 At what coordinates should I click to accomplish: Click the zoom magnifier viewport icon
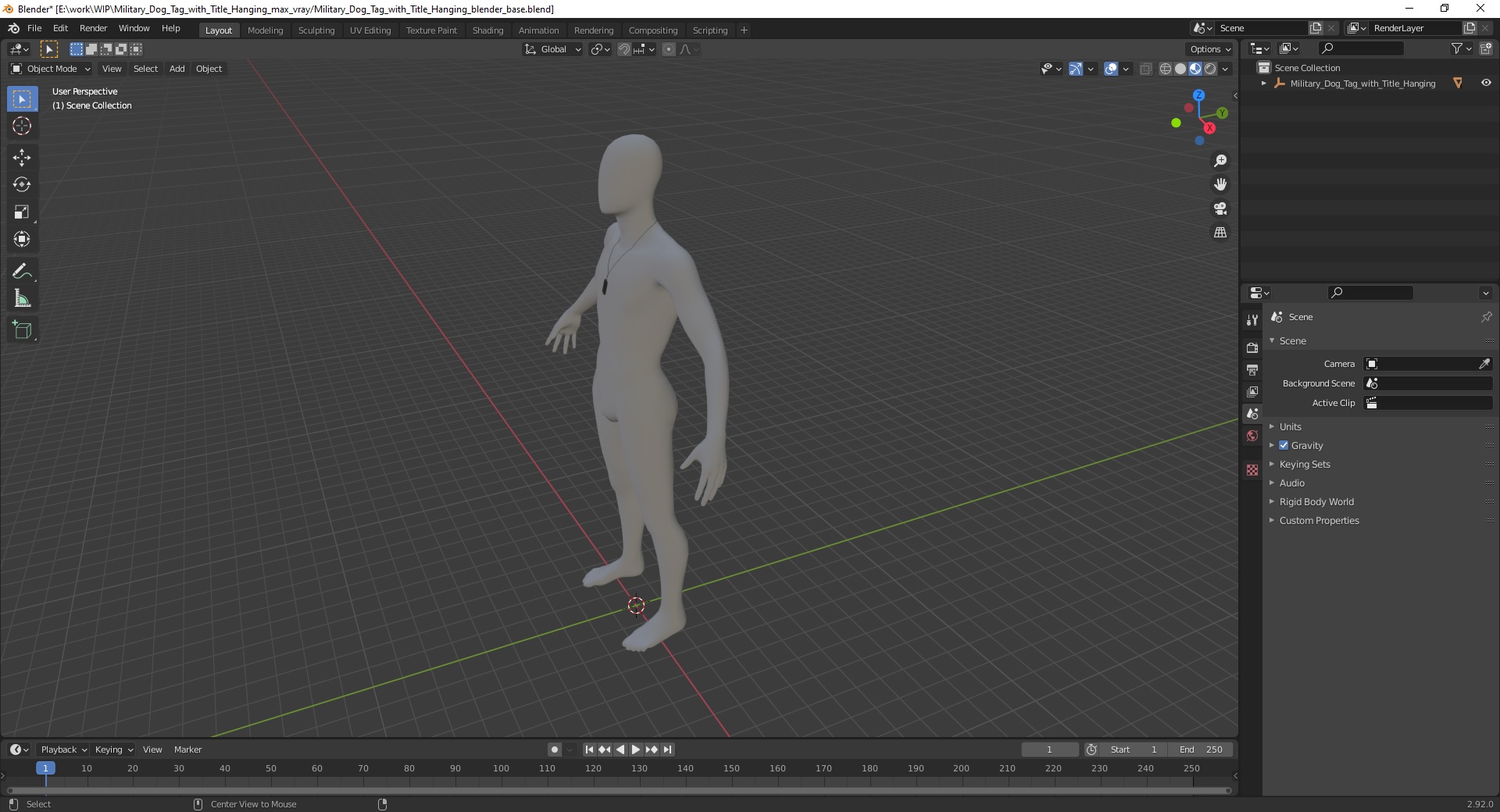tap(1220, 161)
